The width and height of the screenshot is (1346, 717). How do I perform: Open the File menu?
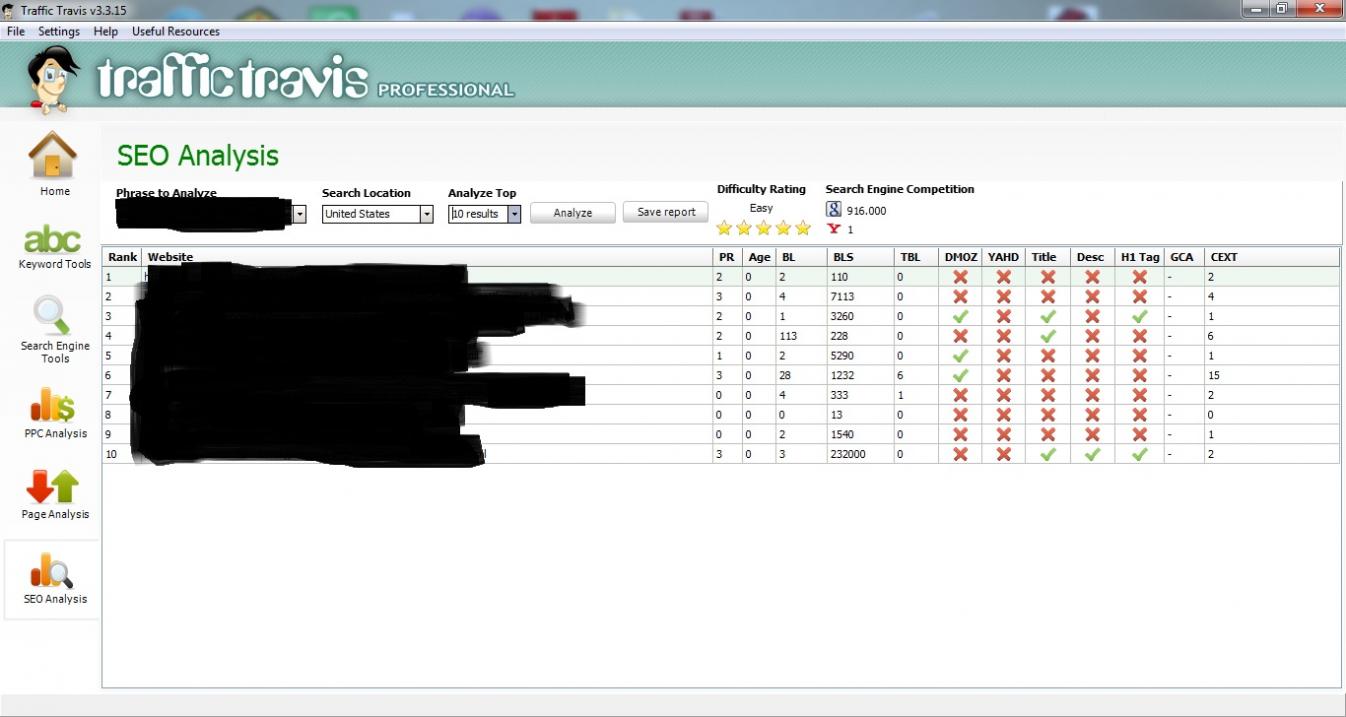click(x=16, y=31)
